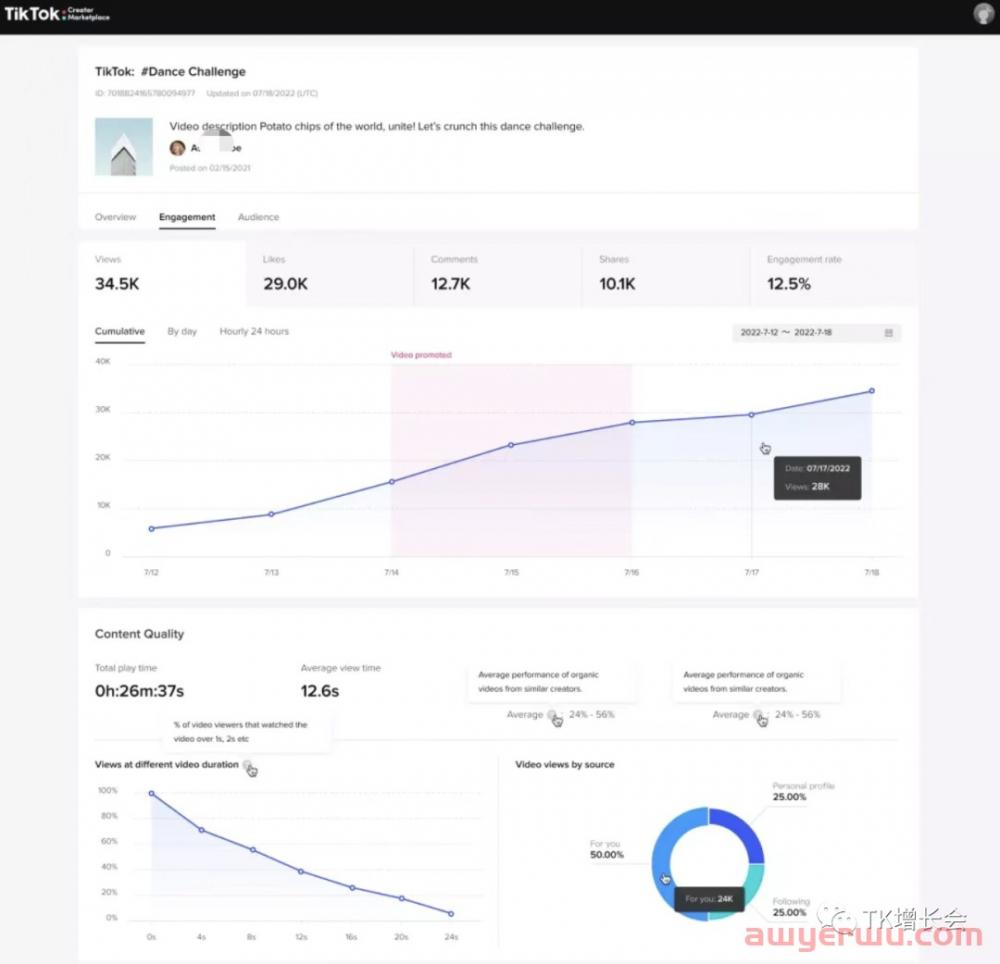Click the 16s point on duration chart
This screenshot has height=964, width=1000.
[352, 887]
